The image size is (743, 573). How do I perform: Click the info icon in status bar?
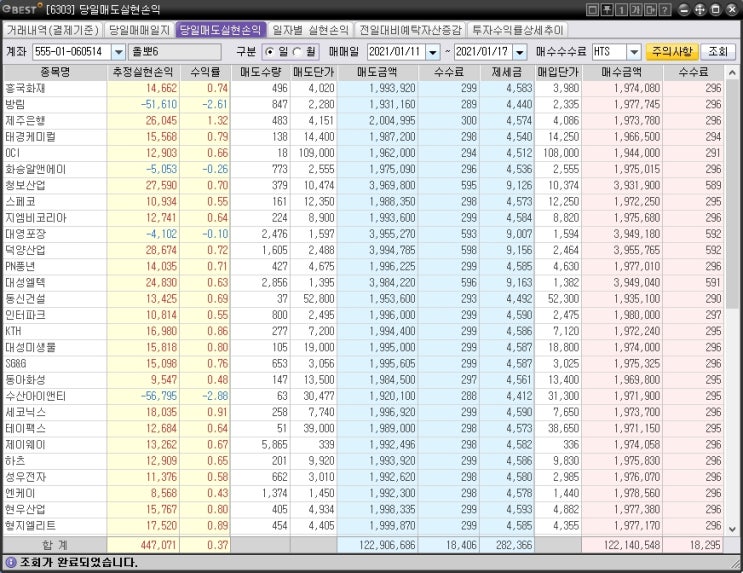[10, 563]
